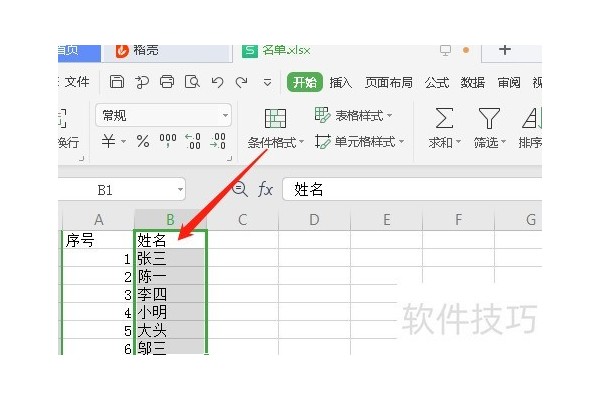This screenshot has width=600, height=400.
Task: Click the export to PDF icon
Action: point(142,82)
